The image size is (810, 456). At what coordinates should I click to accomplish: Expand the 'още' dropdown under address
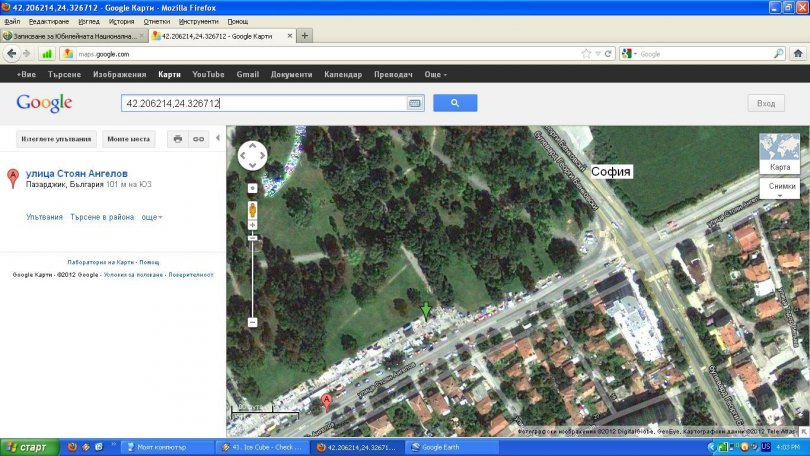152,217
